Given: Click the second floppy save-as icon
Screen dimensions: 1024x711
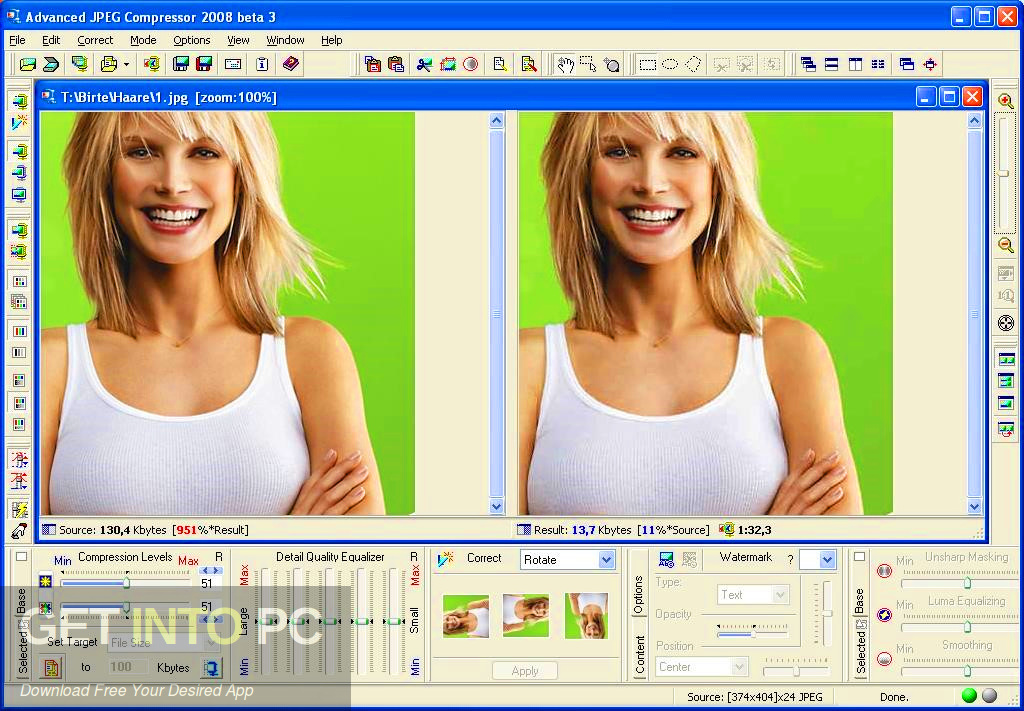Looking at the screenshot, I should coord(204,64).
